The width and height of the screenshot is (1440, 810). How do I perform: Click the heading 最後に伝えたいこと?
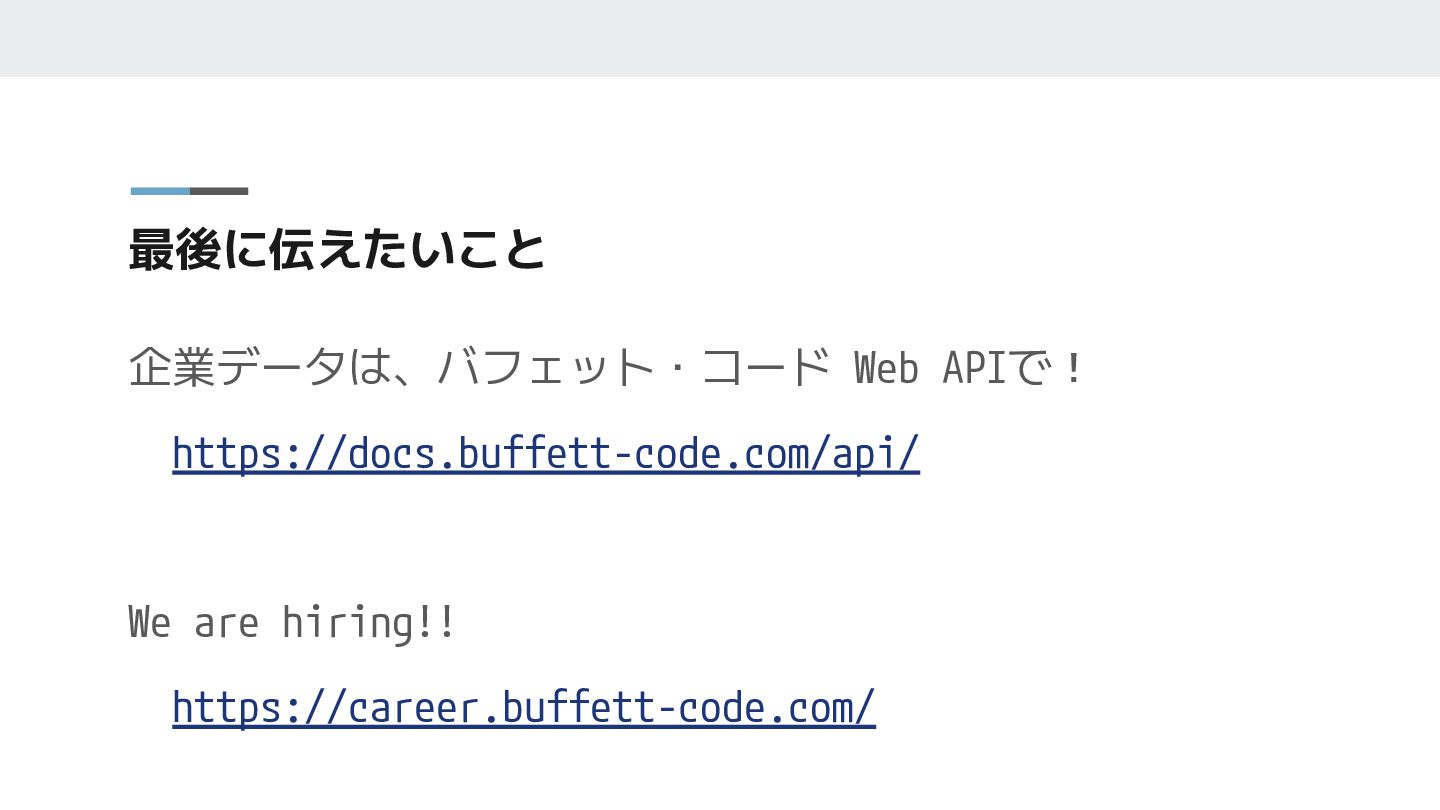tap(337, 250)
